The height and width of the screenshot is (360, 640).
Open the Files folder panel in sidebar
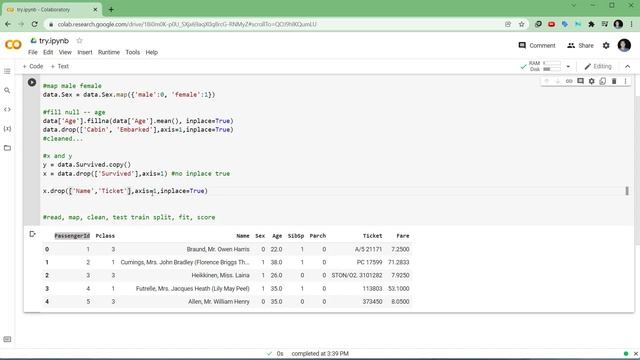[x=7, y=148]
